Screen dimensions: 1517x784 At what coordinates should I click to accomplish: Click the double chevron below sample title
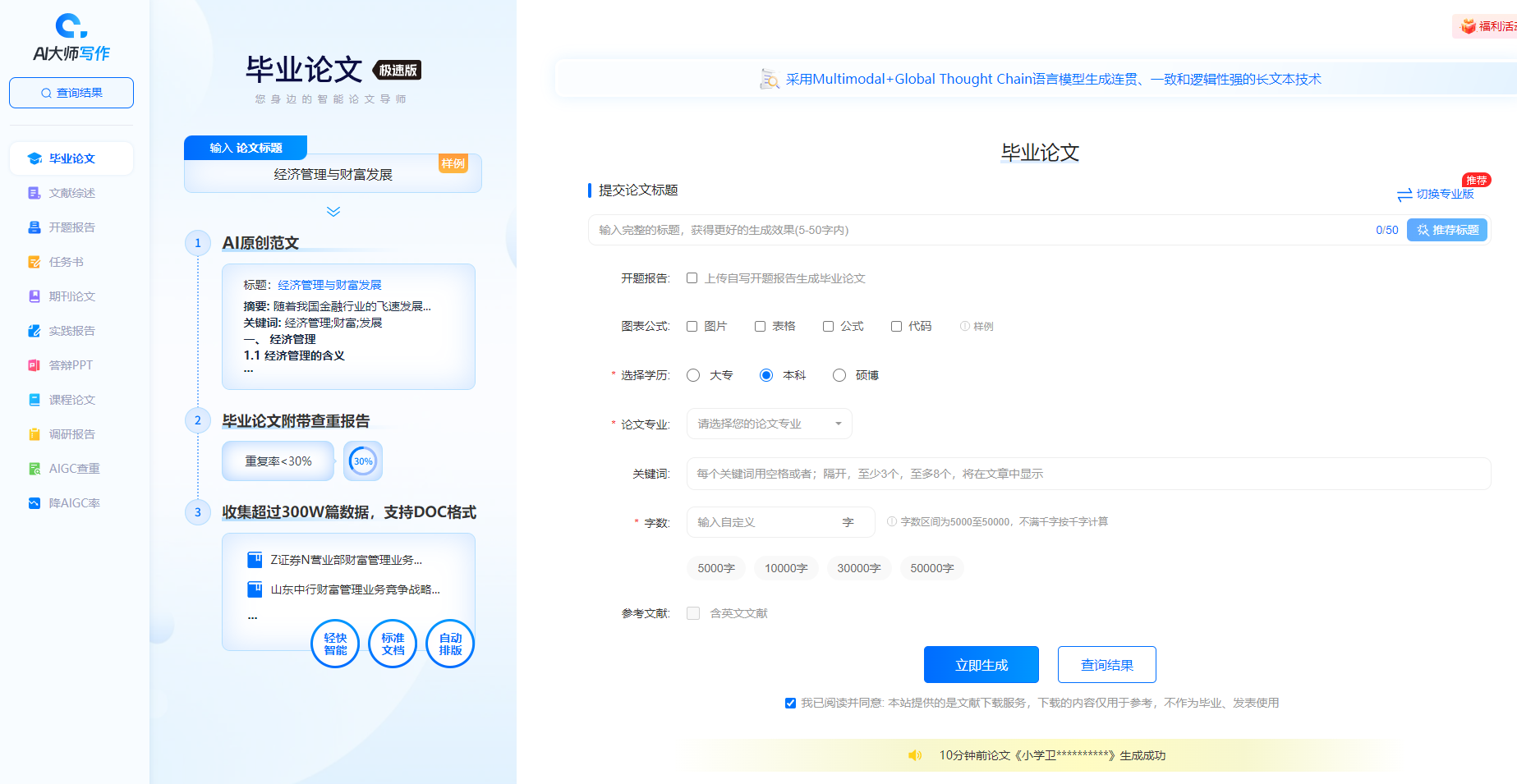[333, 211]
